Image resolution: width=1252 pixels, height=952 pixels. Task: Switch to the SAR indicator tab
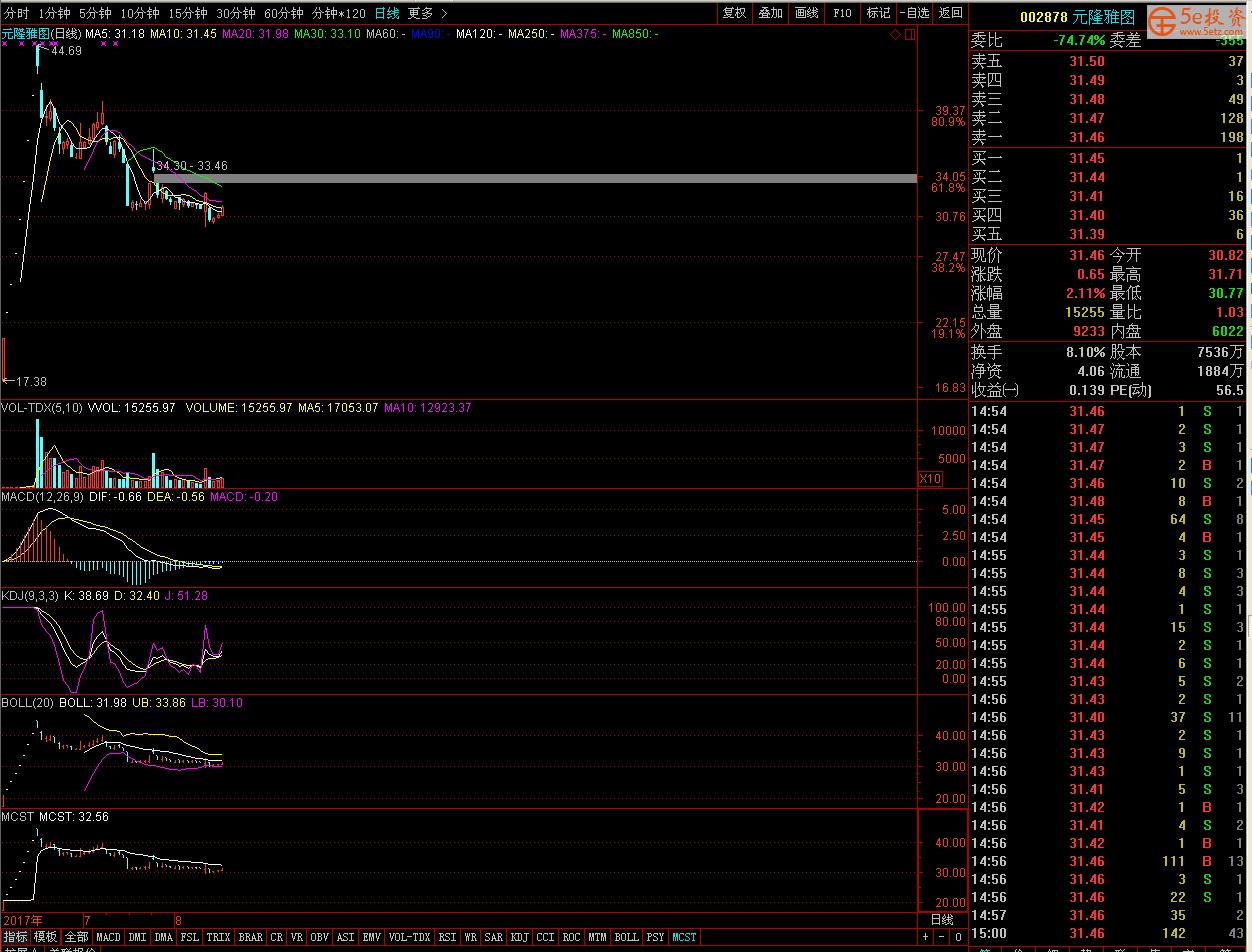point(494,937)
